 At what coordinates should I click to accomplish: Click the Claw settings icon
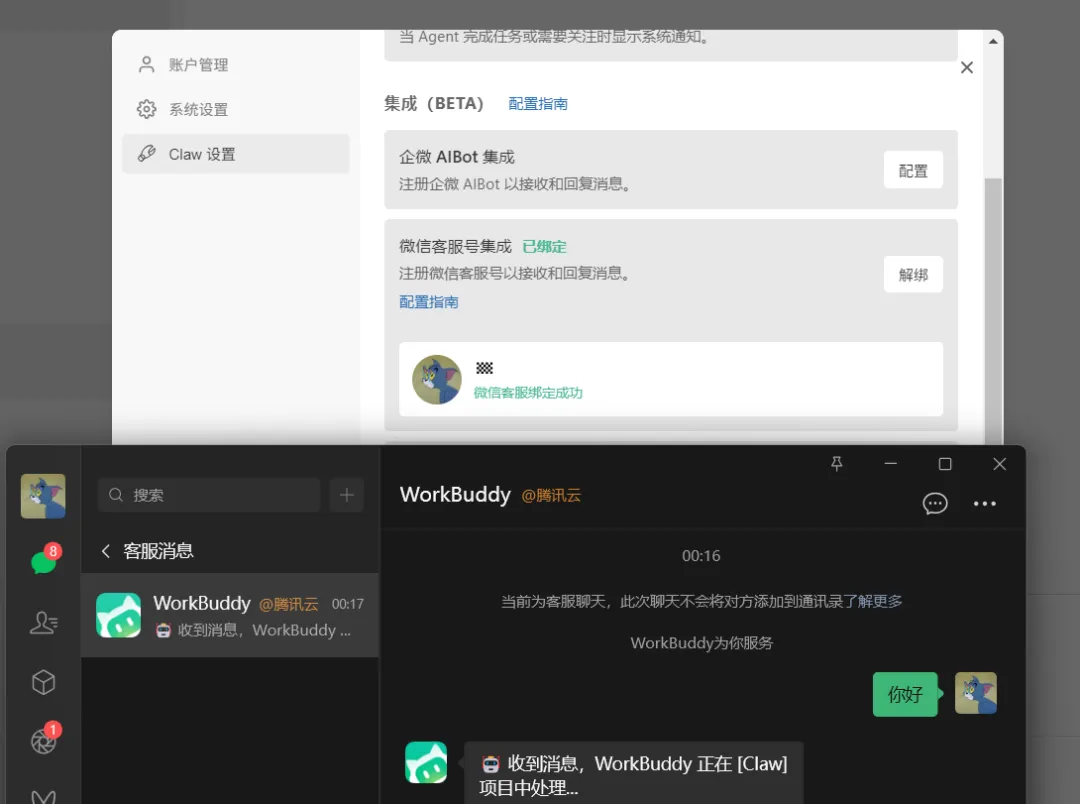[146, 154]
